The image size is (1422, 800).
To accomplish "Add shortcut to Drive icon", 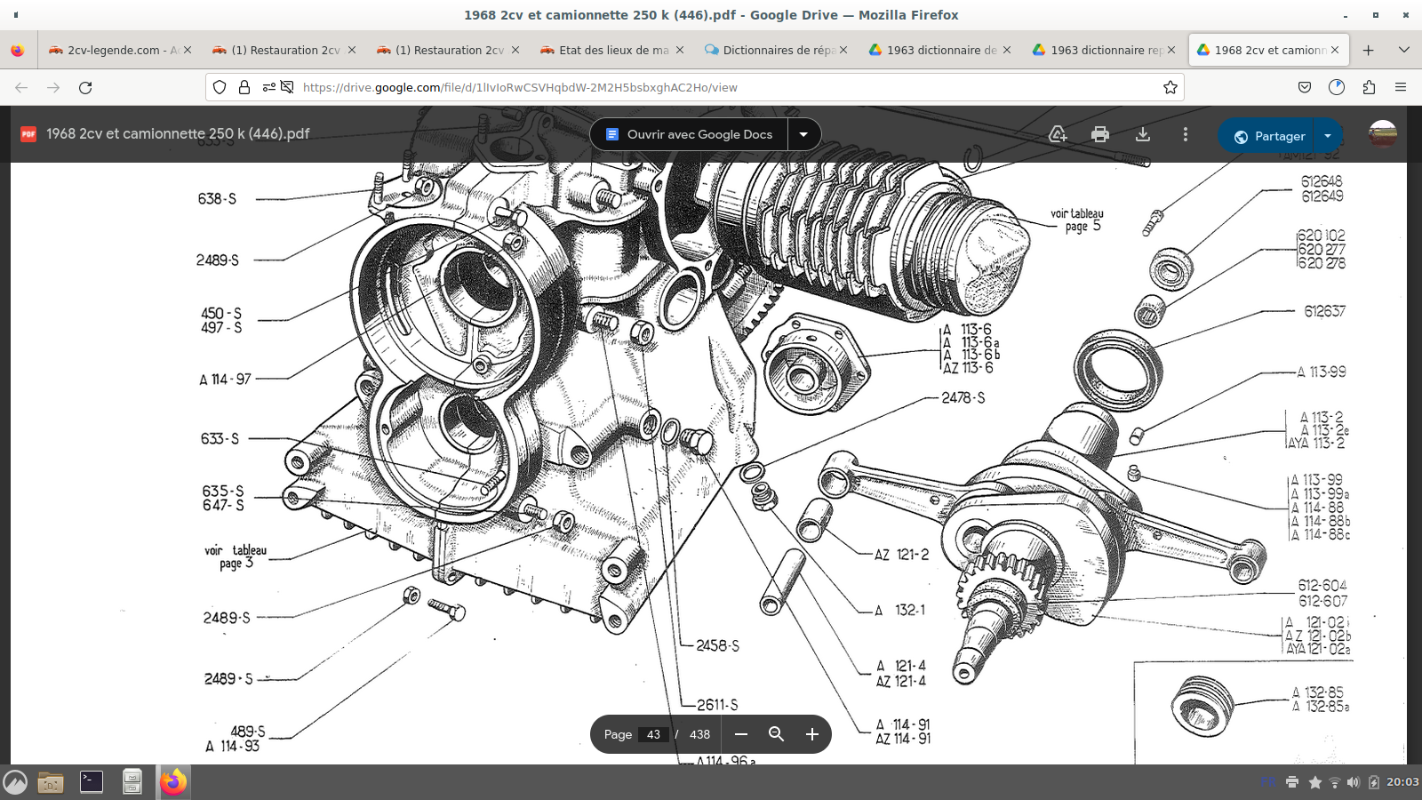I will 1057,135.
